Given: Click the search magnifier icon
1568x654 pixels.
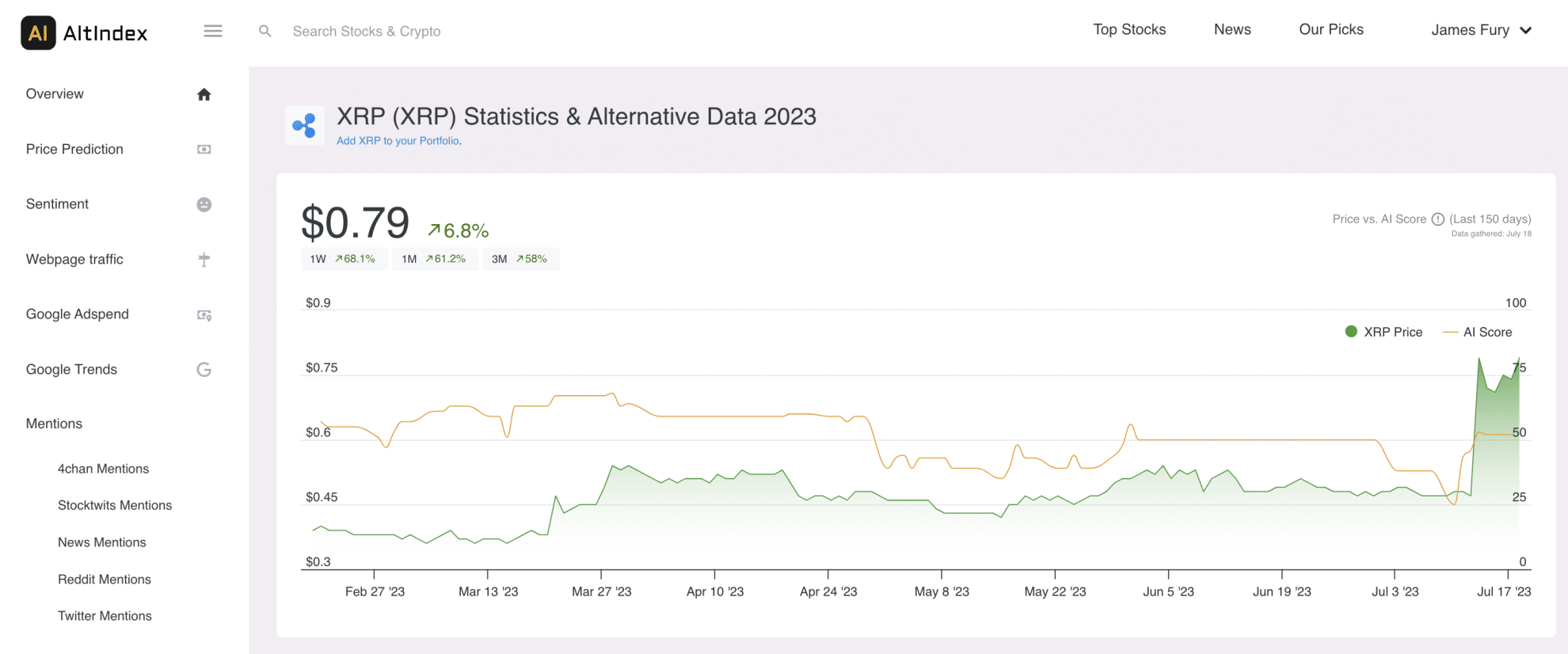Looking at the screenshot, I should pyautogui.click(x=265, y=31).
